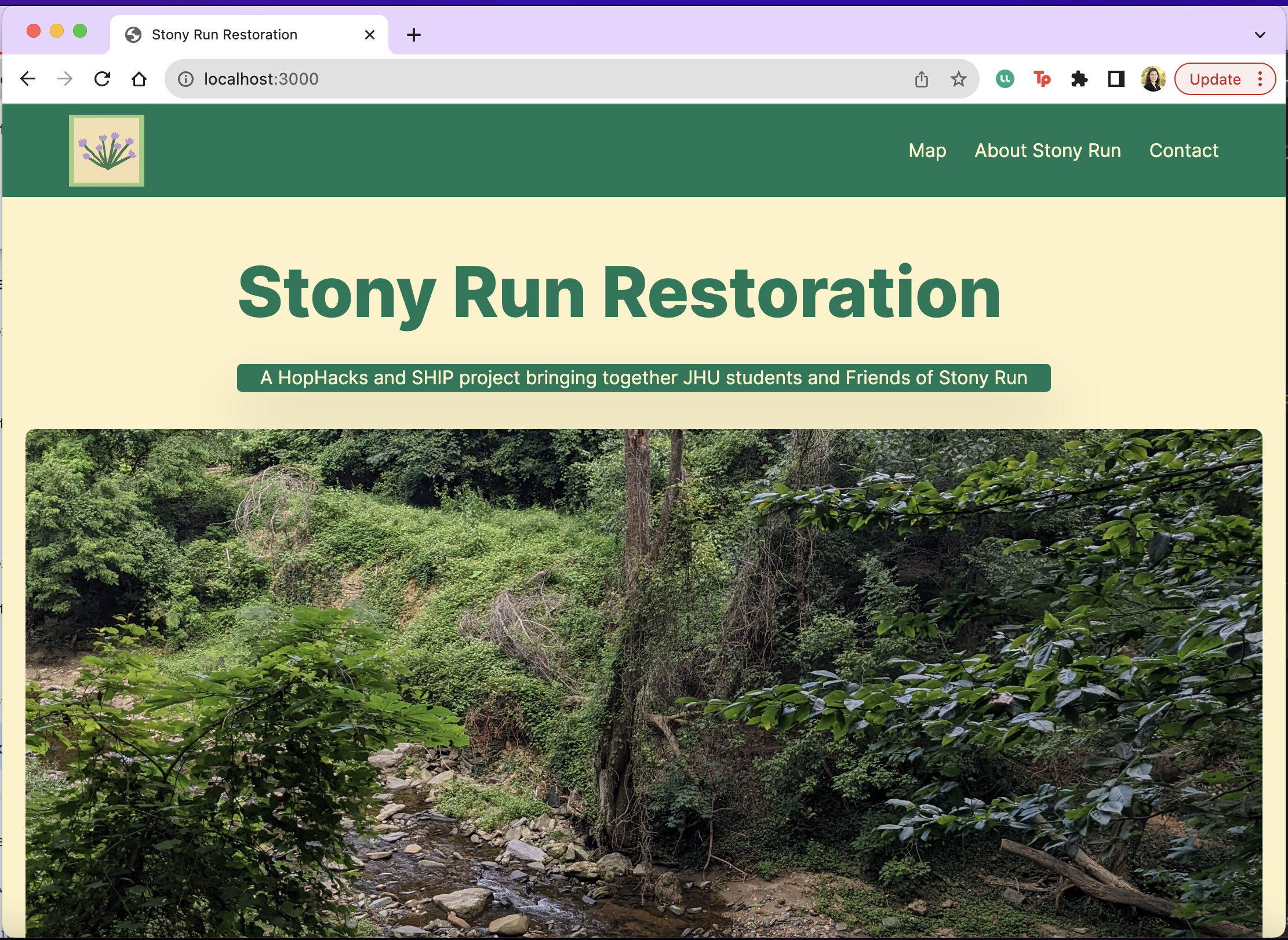Click the home icon in the toolbar

coord(139,79)
